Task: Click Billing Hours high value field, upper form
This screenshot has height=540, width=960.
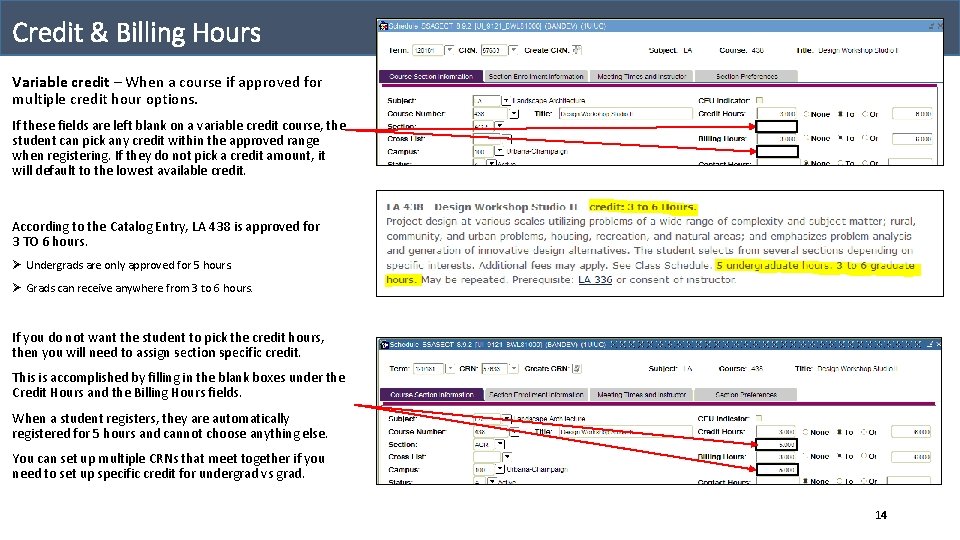Action: 912,139
